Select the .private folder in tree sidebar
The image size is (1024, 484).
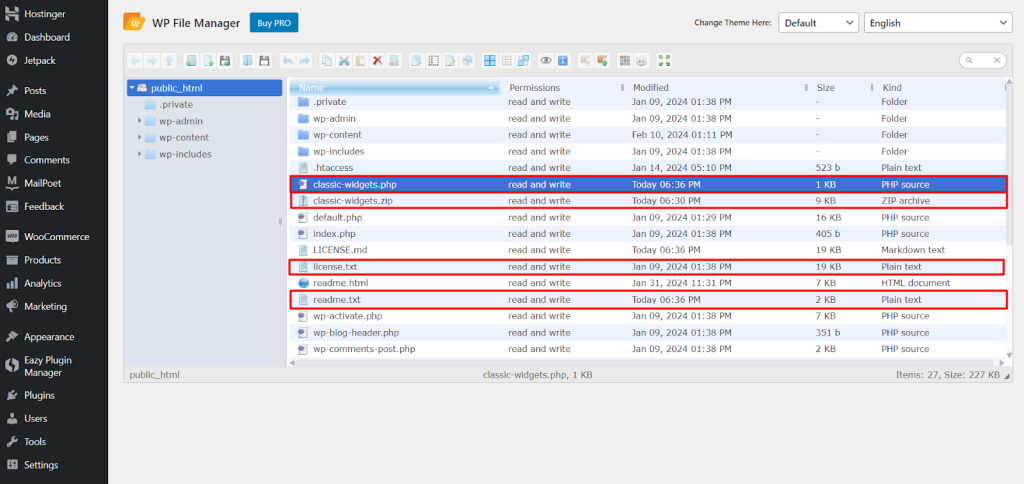(176, 105)
